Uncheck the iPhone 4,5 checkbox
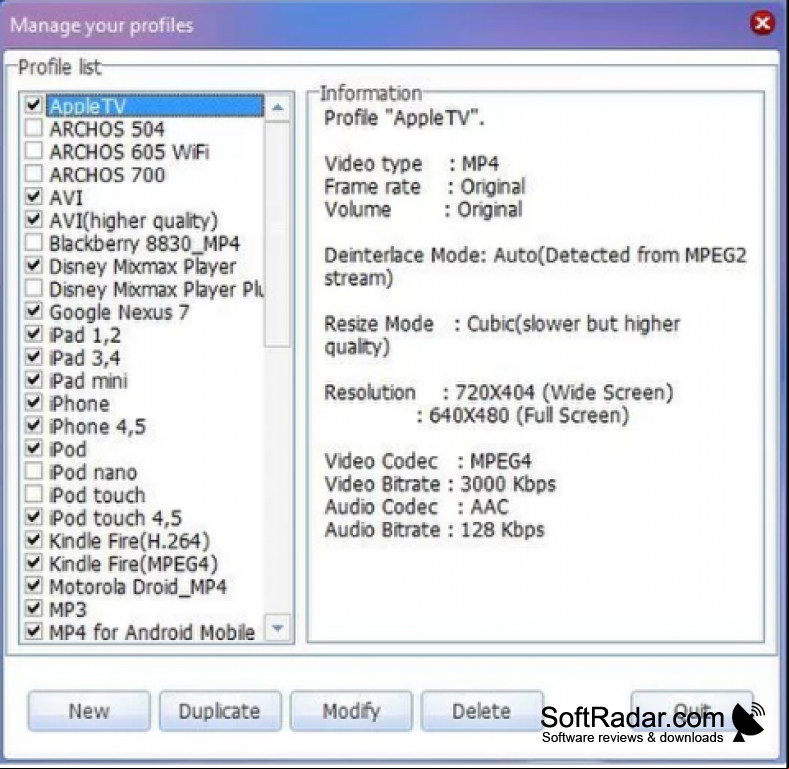The height and width of the screenshot is (769, 789). click(33, 426)
